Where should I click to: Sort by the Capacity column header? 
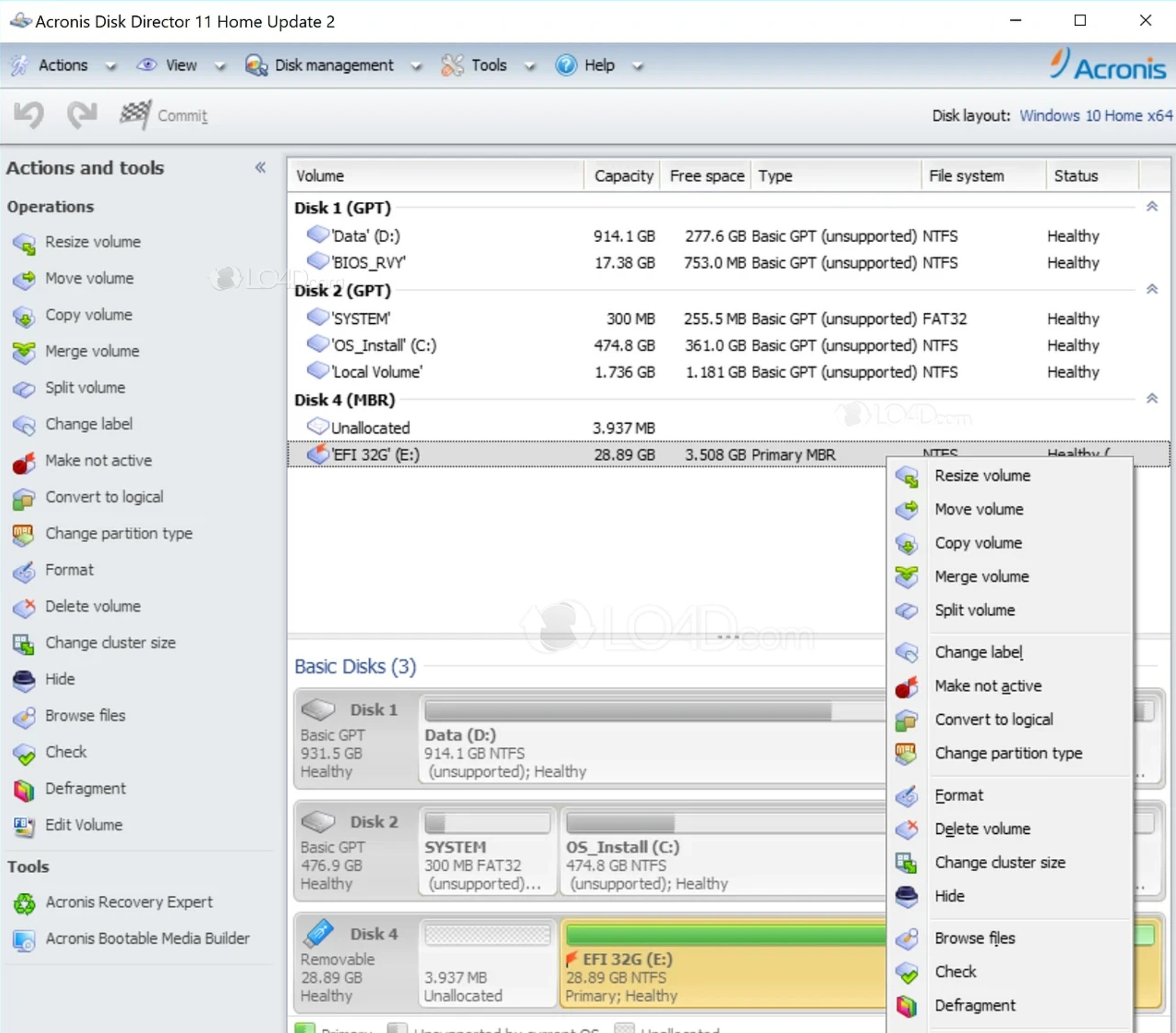pyautogui.click(x=622, y=175)
